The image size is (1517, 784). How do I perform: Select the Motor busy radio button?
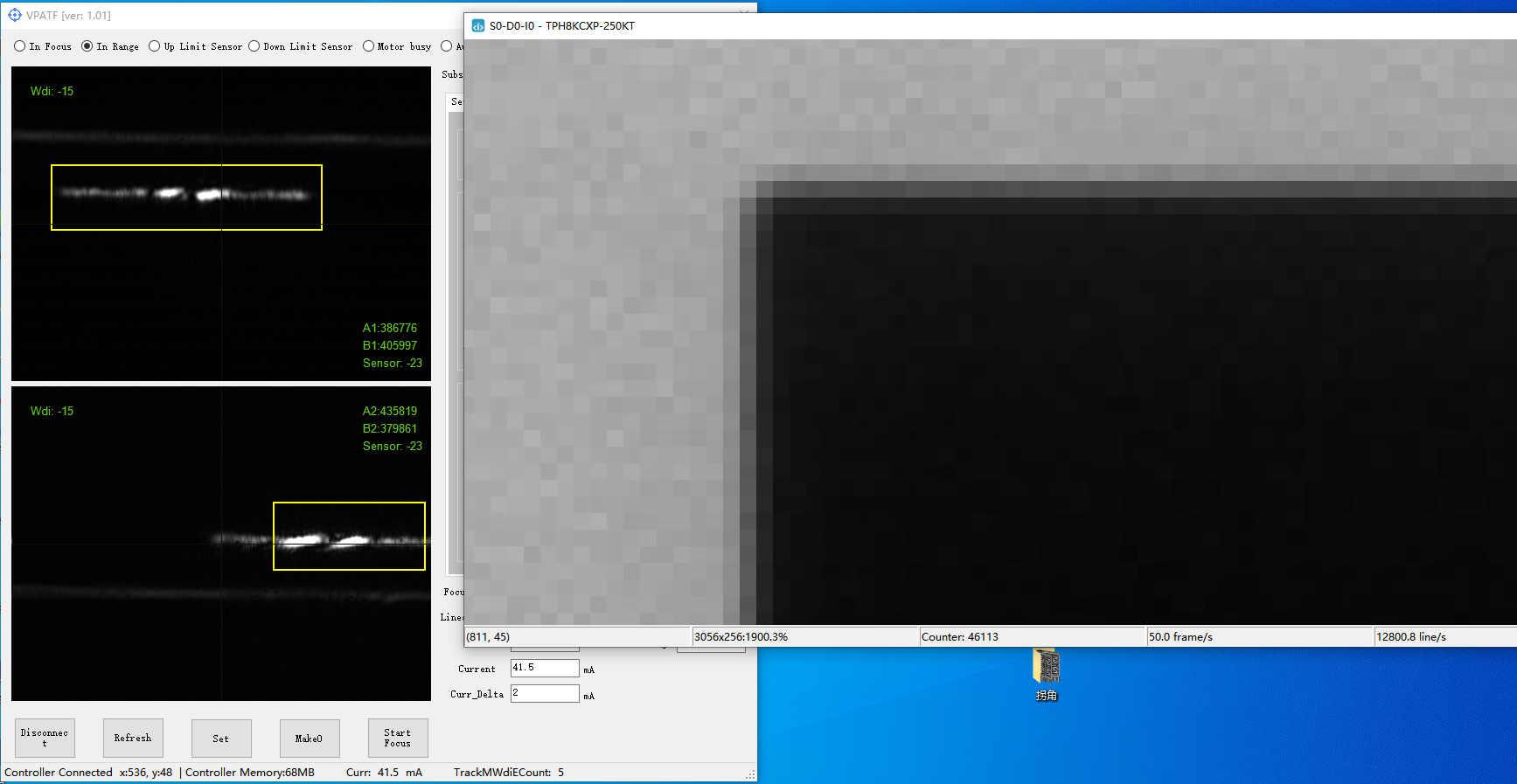click(368, 46)
